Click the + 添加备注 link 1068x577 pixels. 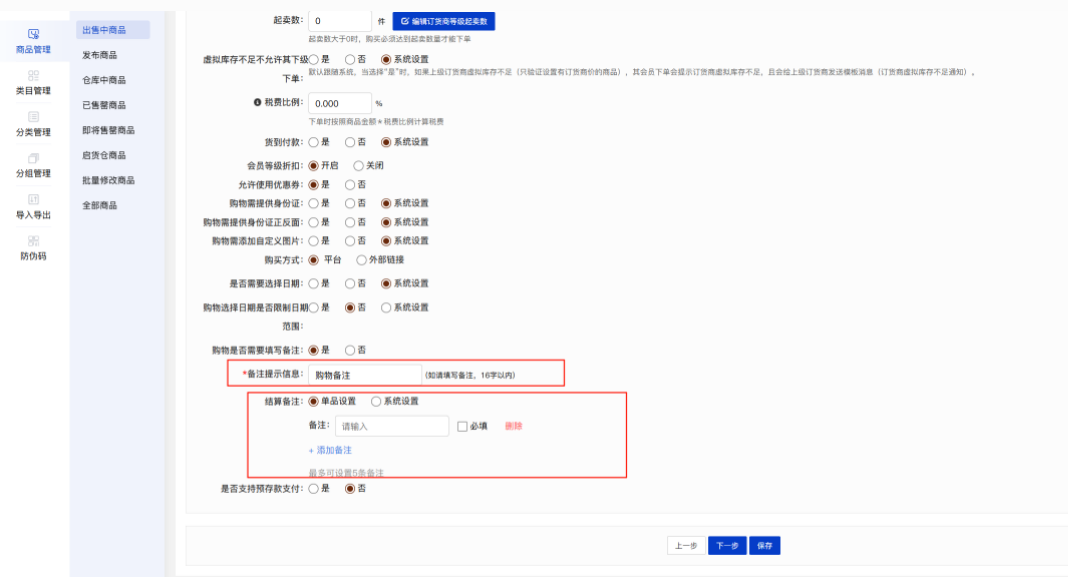tap(330, 450)
